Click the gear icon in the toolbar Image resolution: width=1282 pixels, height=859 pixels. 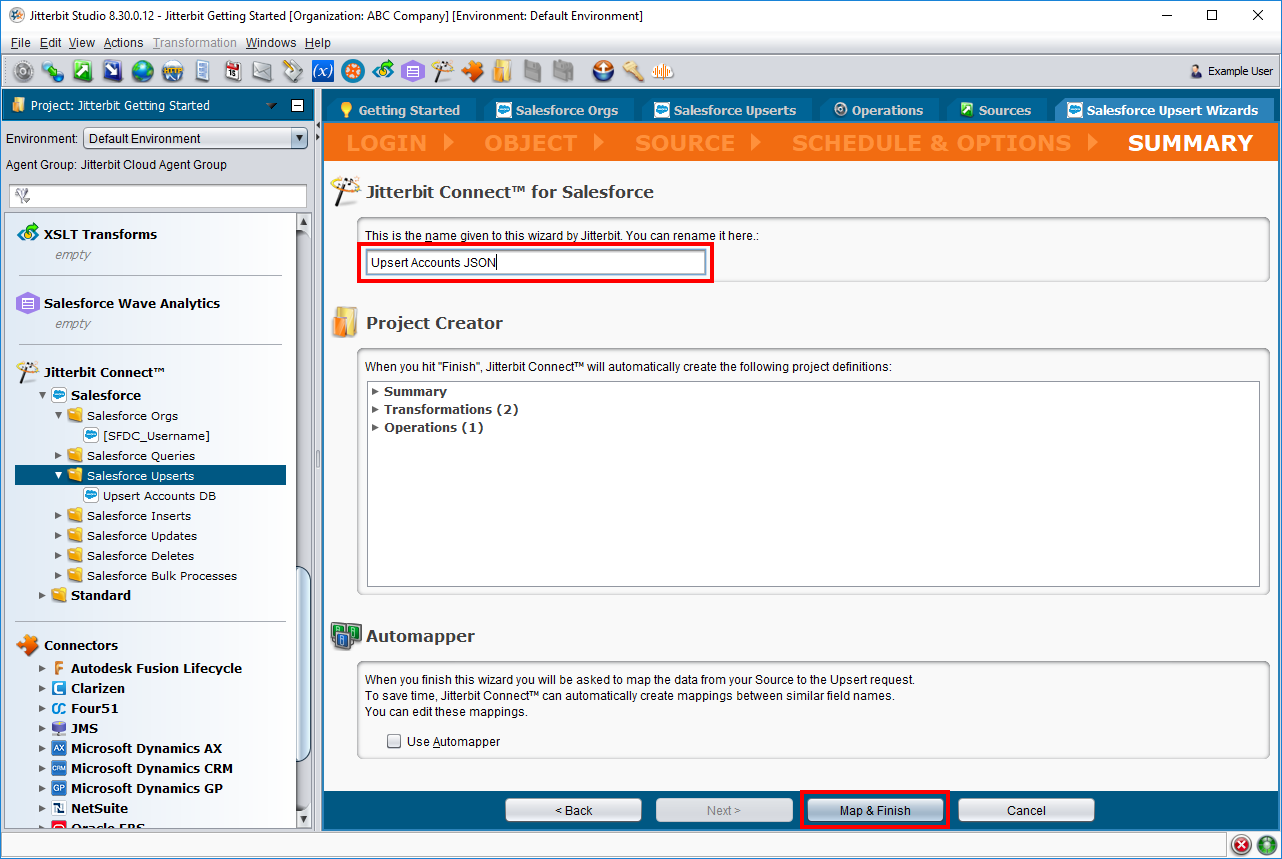(23, 71)
